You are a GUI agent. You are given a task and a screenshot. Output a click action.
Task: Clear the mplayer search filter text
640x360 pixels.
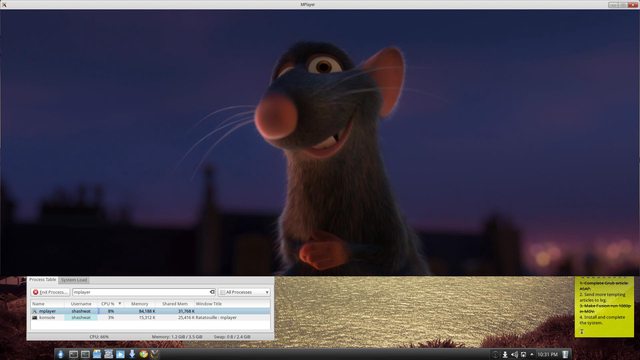212,292
